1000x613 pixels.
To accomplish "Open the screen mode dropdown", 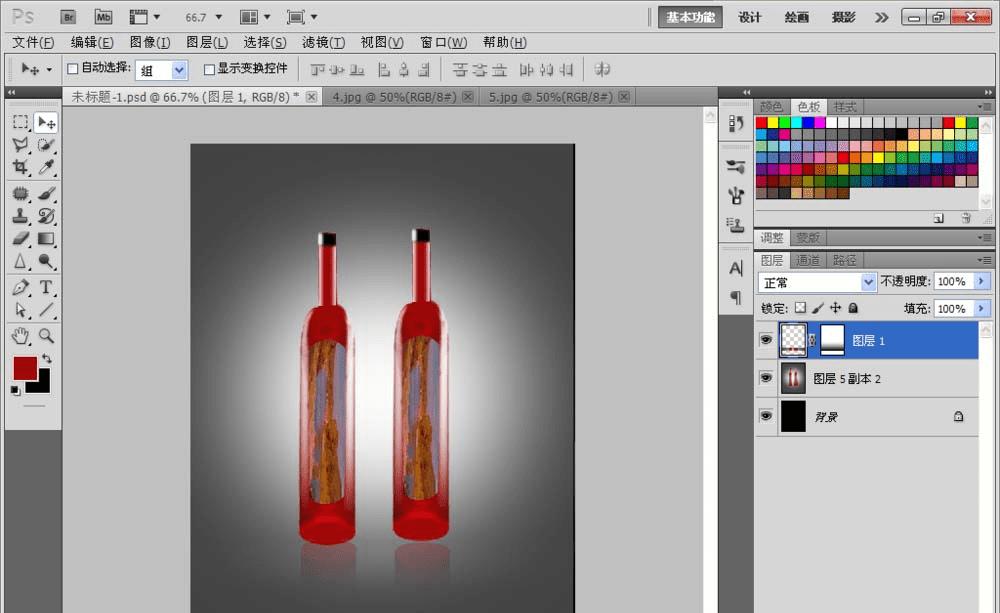I will 302,17.
